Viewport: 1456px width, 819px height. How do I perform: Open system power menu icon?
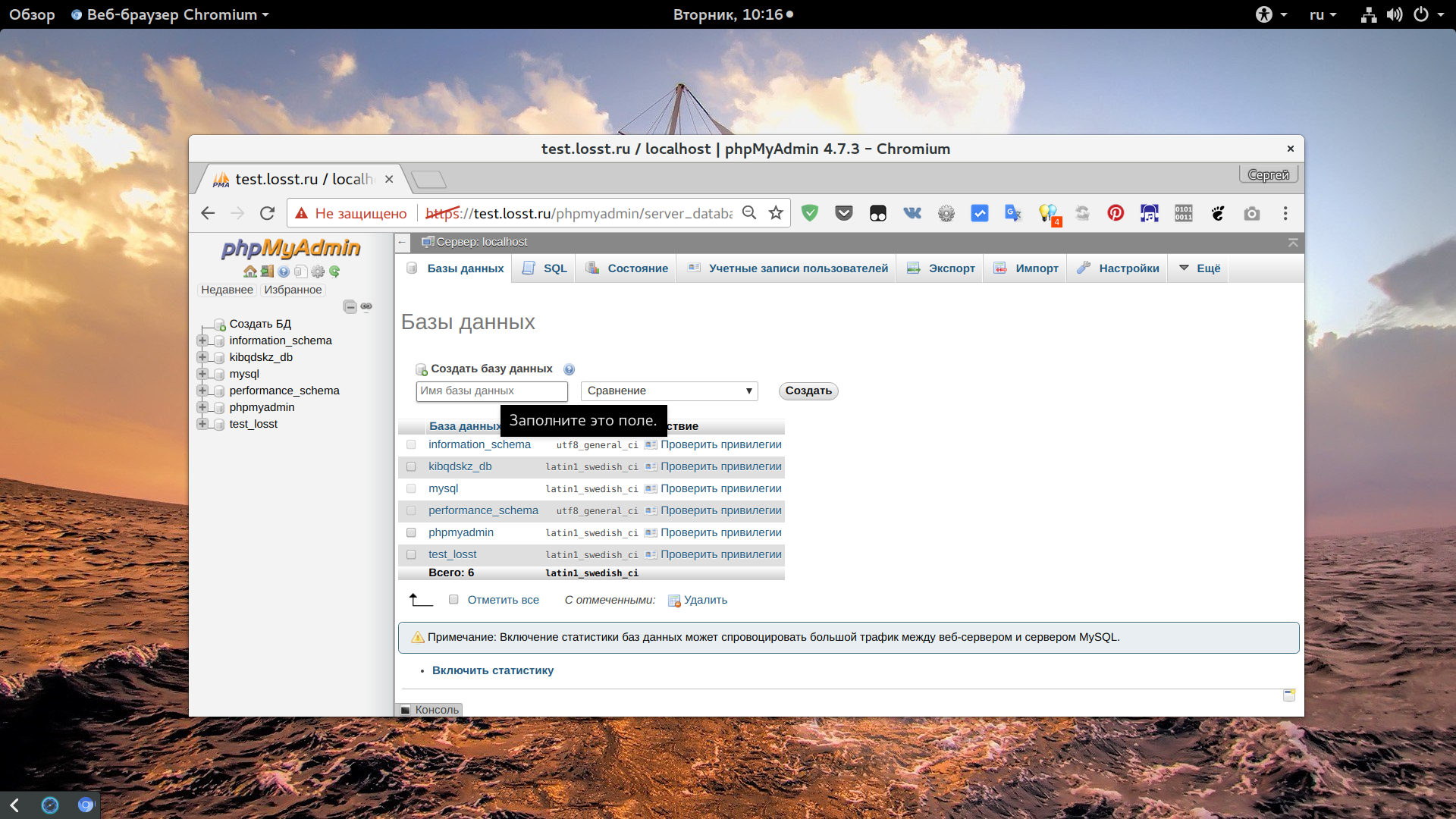coord(1421,14)
